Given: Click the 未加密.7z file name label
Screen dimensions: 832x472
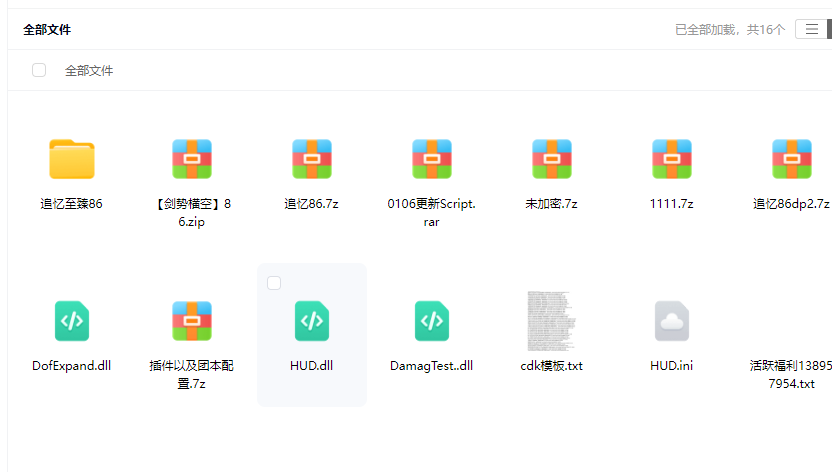Looking at the screenshot, I should point(551,204).
